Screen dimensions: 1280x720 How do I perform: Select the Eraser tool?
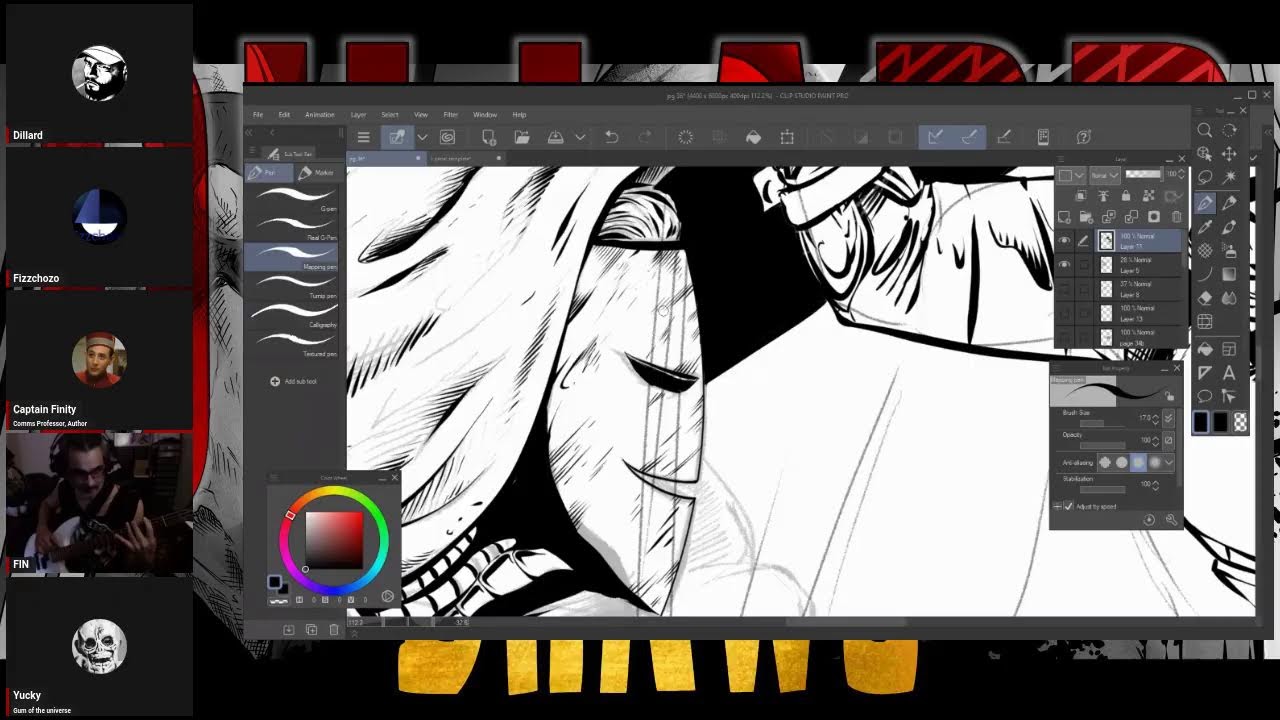coord(1205,298)
